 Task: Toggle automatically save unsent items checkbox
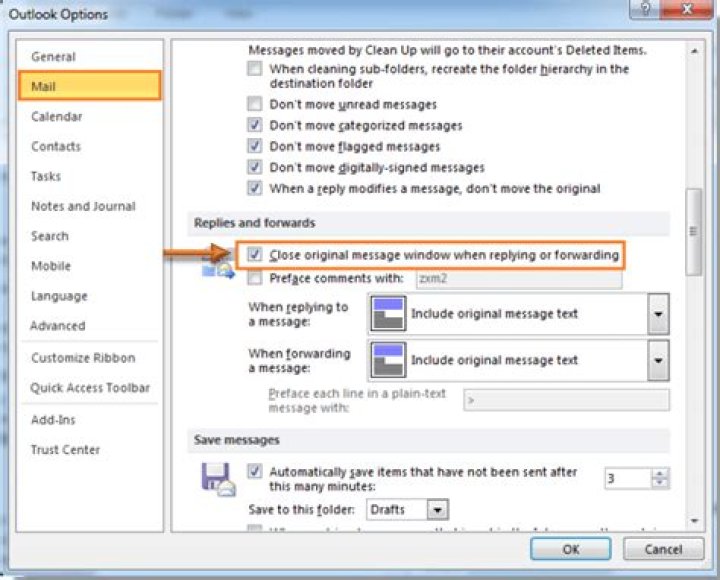[x=255, y=471]
